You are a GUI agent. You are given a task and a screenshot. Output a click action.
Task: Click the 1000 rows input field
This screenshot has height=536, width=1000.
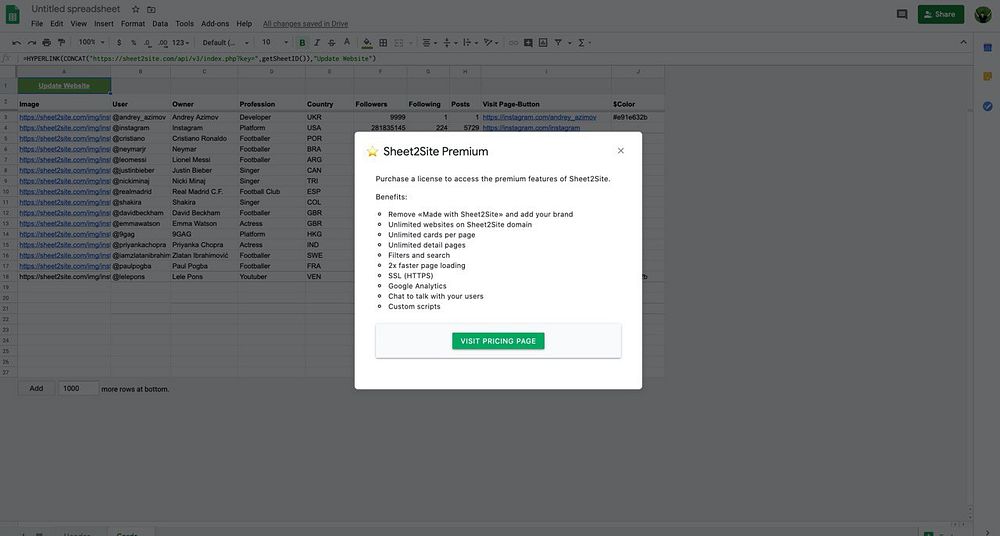tap(78, 388)
